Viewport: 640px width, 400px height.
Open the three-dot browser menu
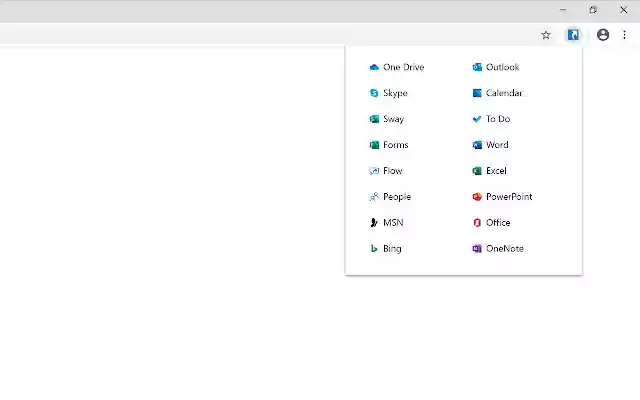tap(624, 35)
